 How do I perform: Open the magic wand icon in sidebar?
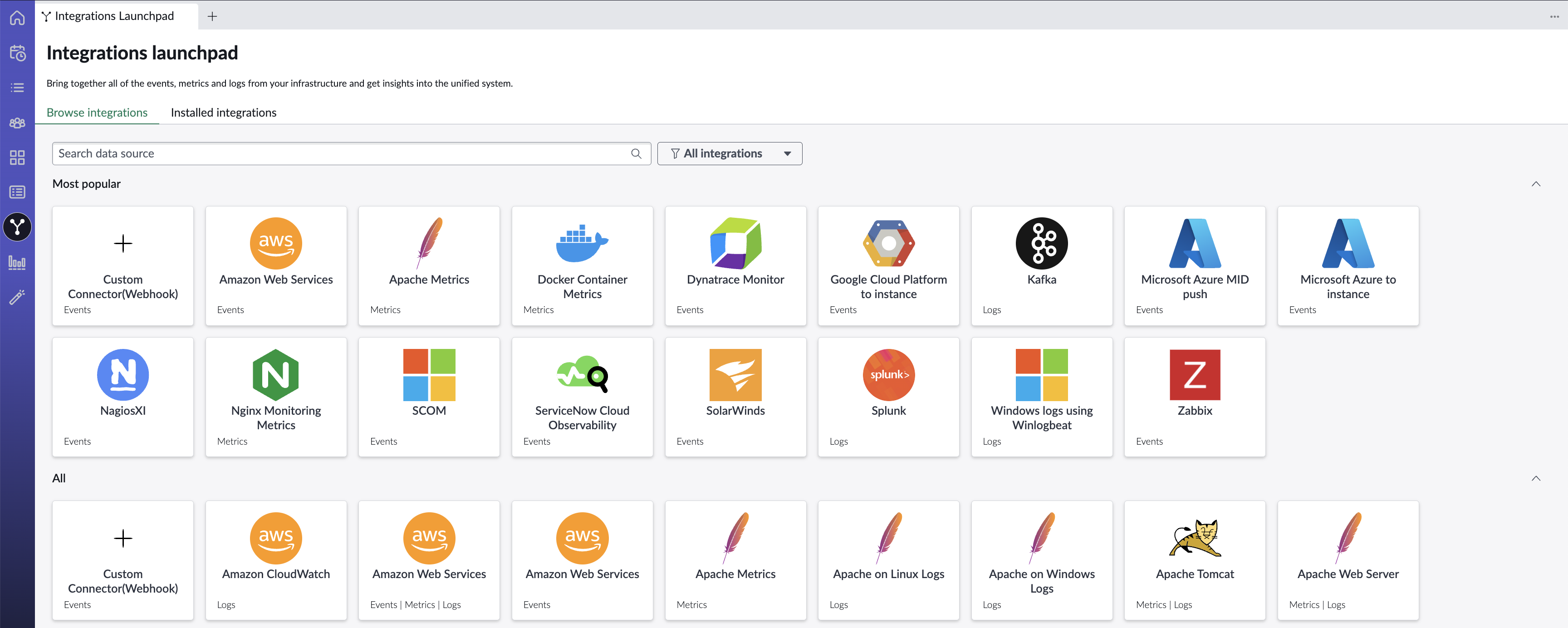pyautogui.click(x=17, y=297)
